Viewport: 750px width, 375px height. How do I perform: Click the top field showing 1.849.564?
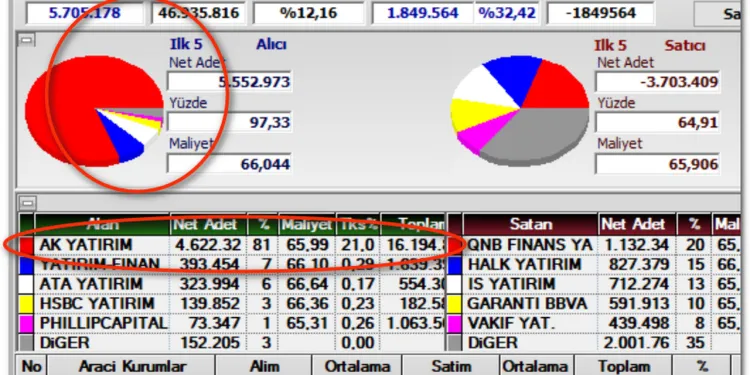pos(423,13)
